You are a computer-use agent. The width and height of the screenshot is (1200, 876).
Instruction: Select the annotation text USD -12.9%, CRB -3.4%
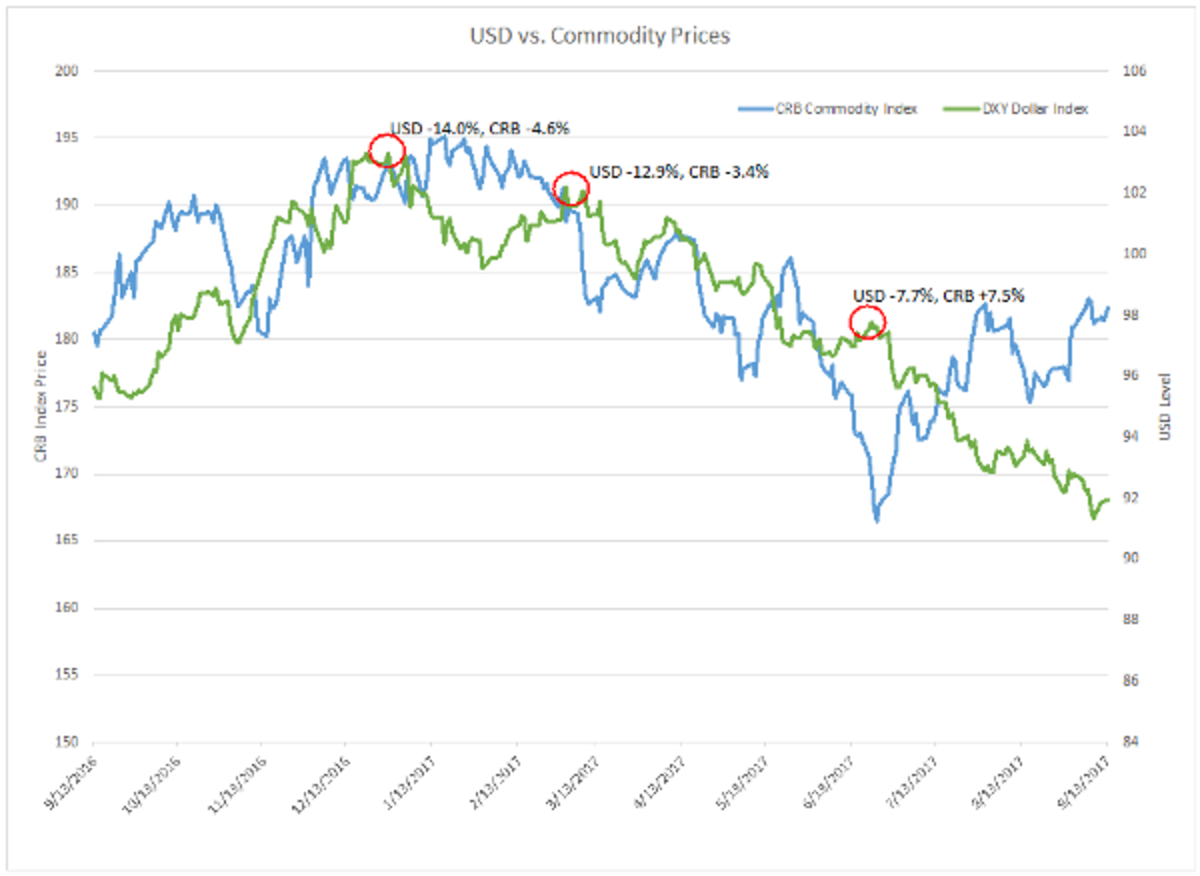(679, 172)
